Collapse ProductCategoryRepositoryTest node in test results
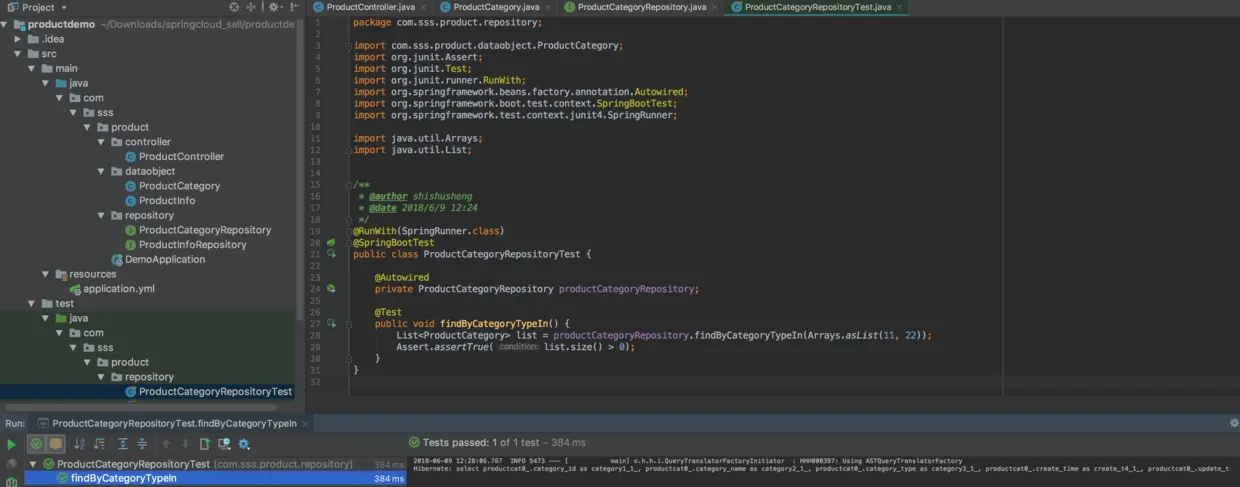Image resolution: width=1240 pixels, height=487 pixels. coord(32,464)
